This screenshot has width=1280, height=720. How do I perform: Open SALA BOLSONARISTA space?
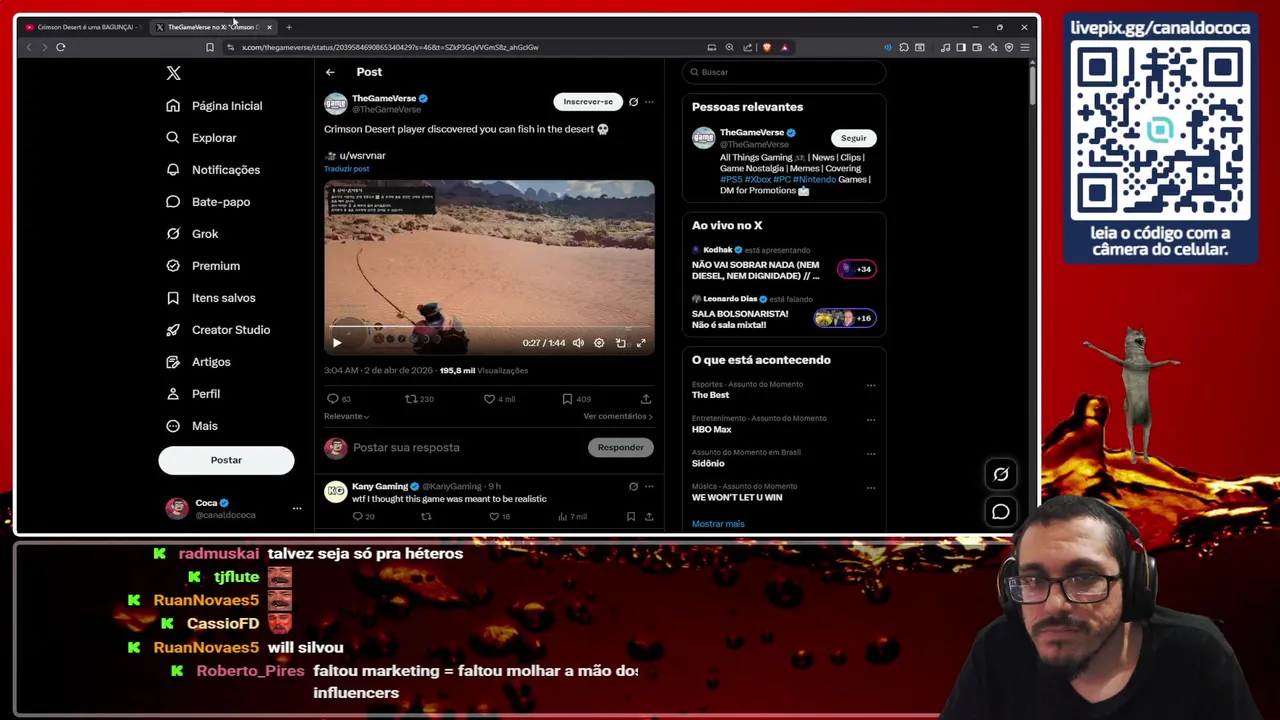tap(784, 313)
